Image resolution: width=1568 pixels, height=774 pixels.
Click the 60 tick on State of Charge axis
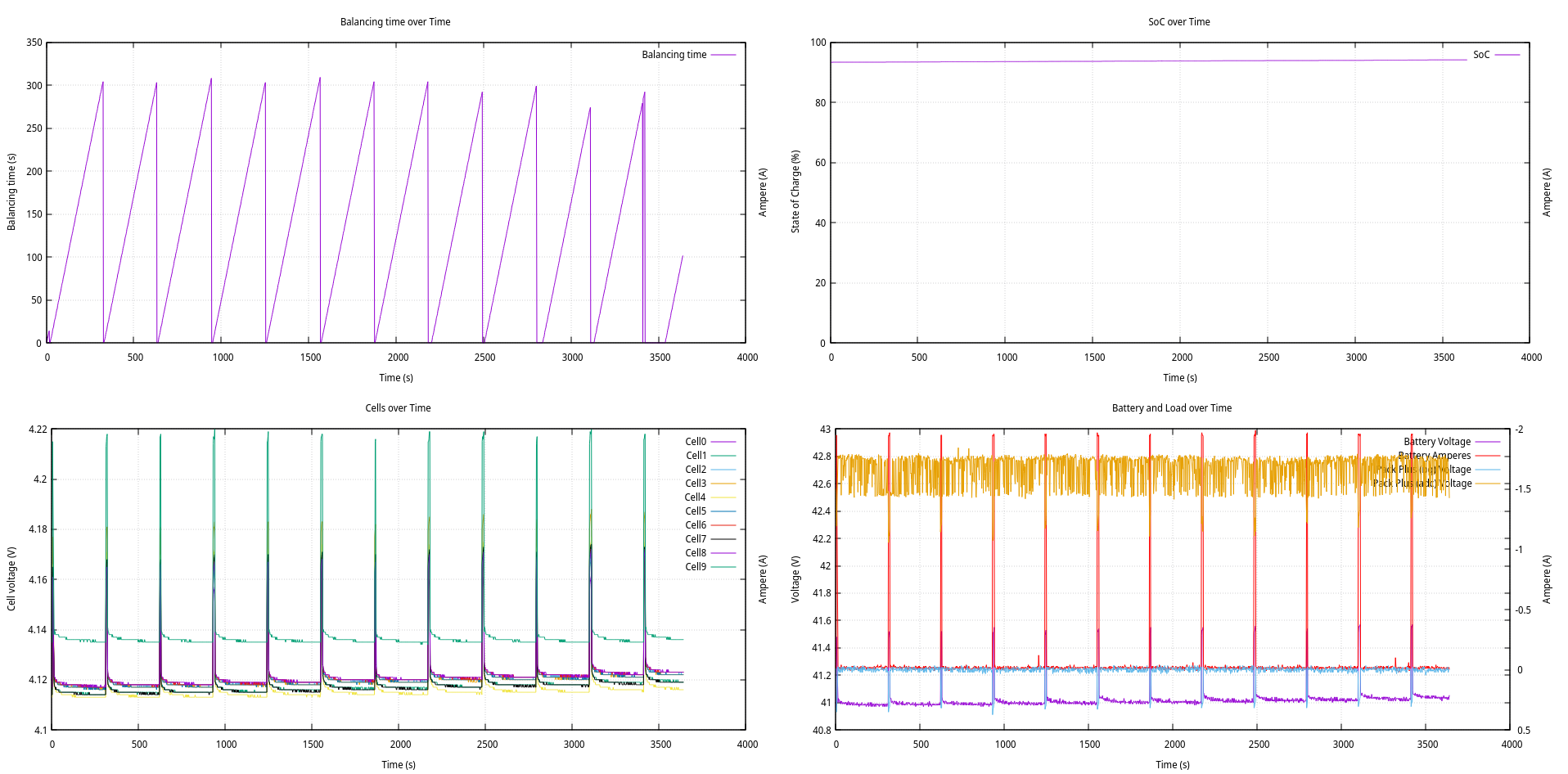click(x=821, y=163)
